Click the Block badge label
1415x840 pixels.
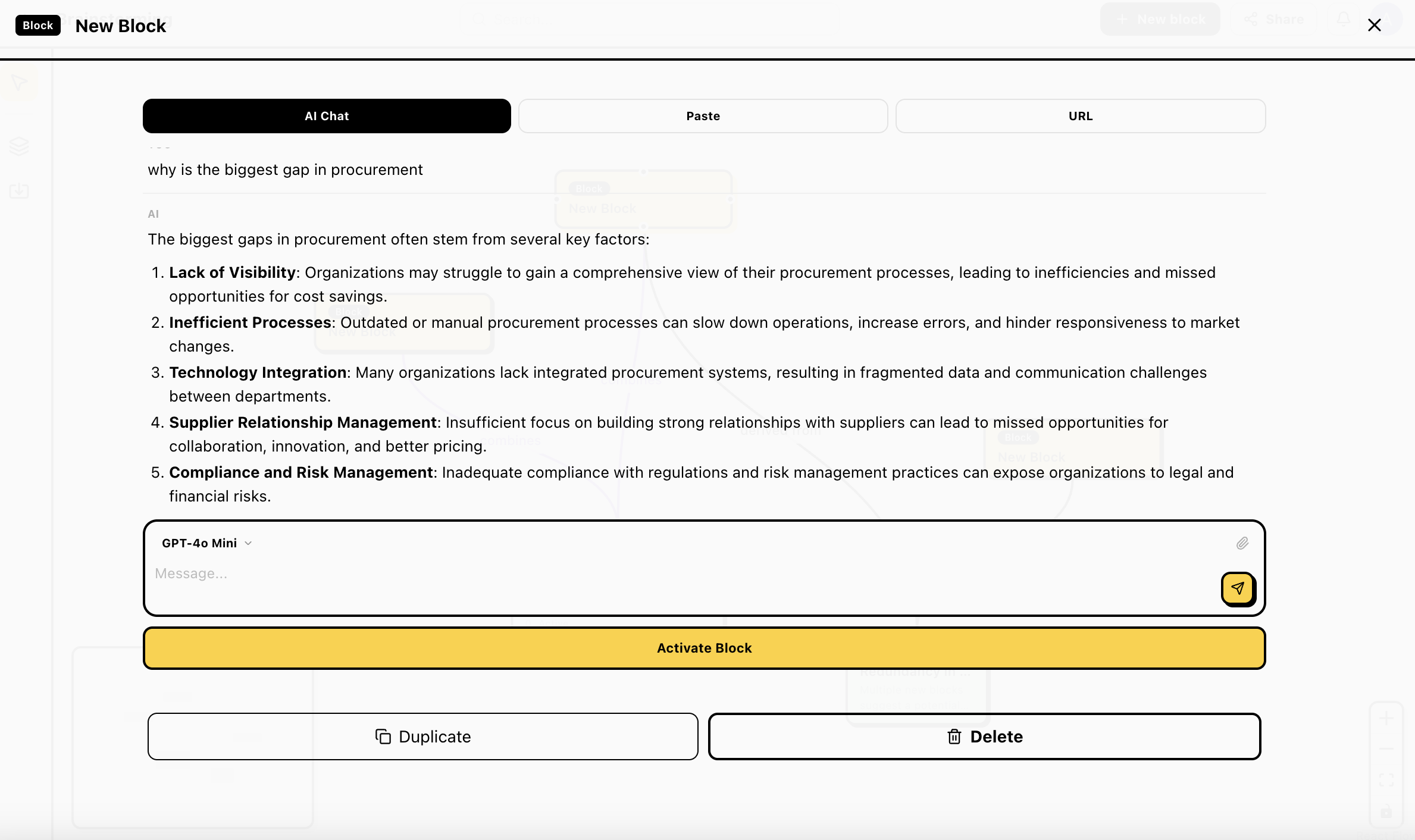38,26
